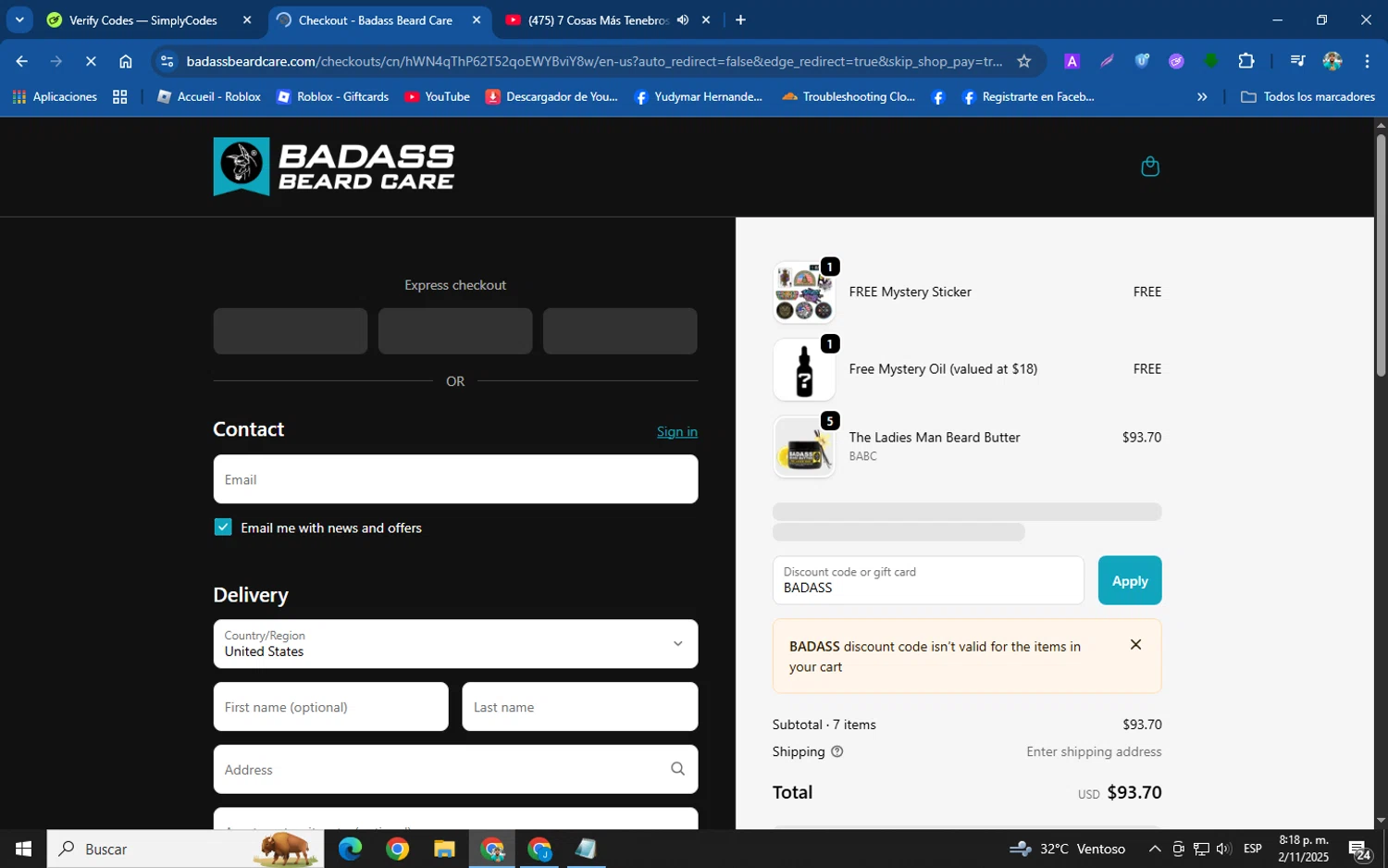The width and height of the screenshot is (1388, 868).
Task: Click the purple A extension icon
Action: tap(1072, 61)
